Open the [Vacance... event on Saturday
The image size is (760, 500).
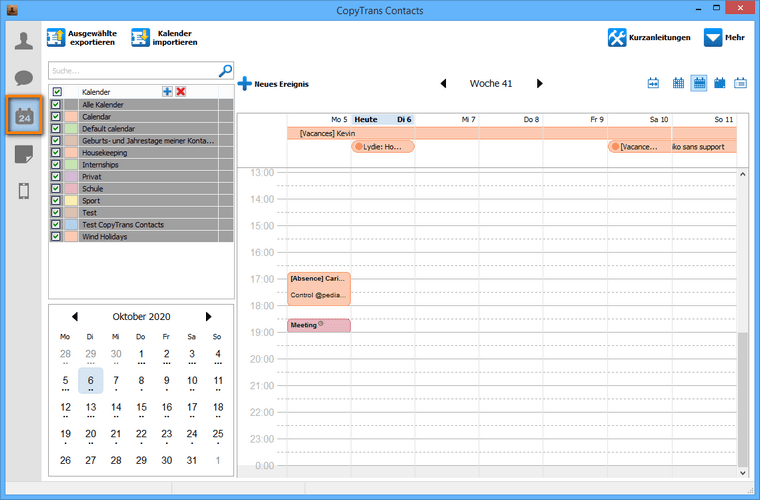[640, 146]
